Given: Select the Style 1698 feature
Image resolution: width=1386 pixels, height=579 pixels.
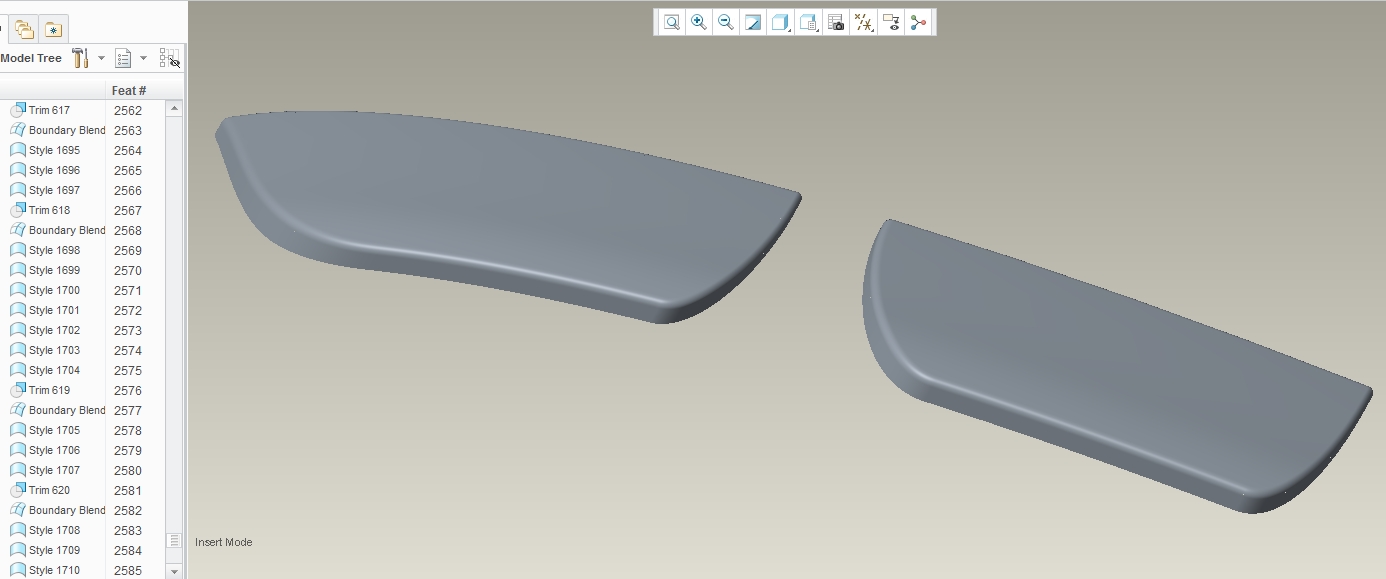Looking at the screenshot, I should [x=54, y=250].
